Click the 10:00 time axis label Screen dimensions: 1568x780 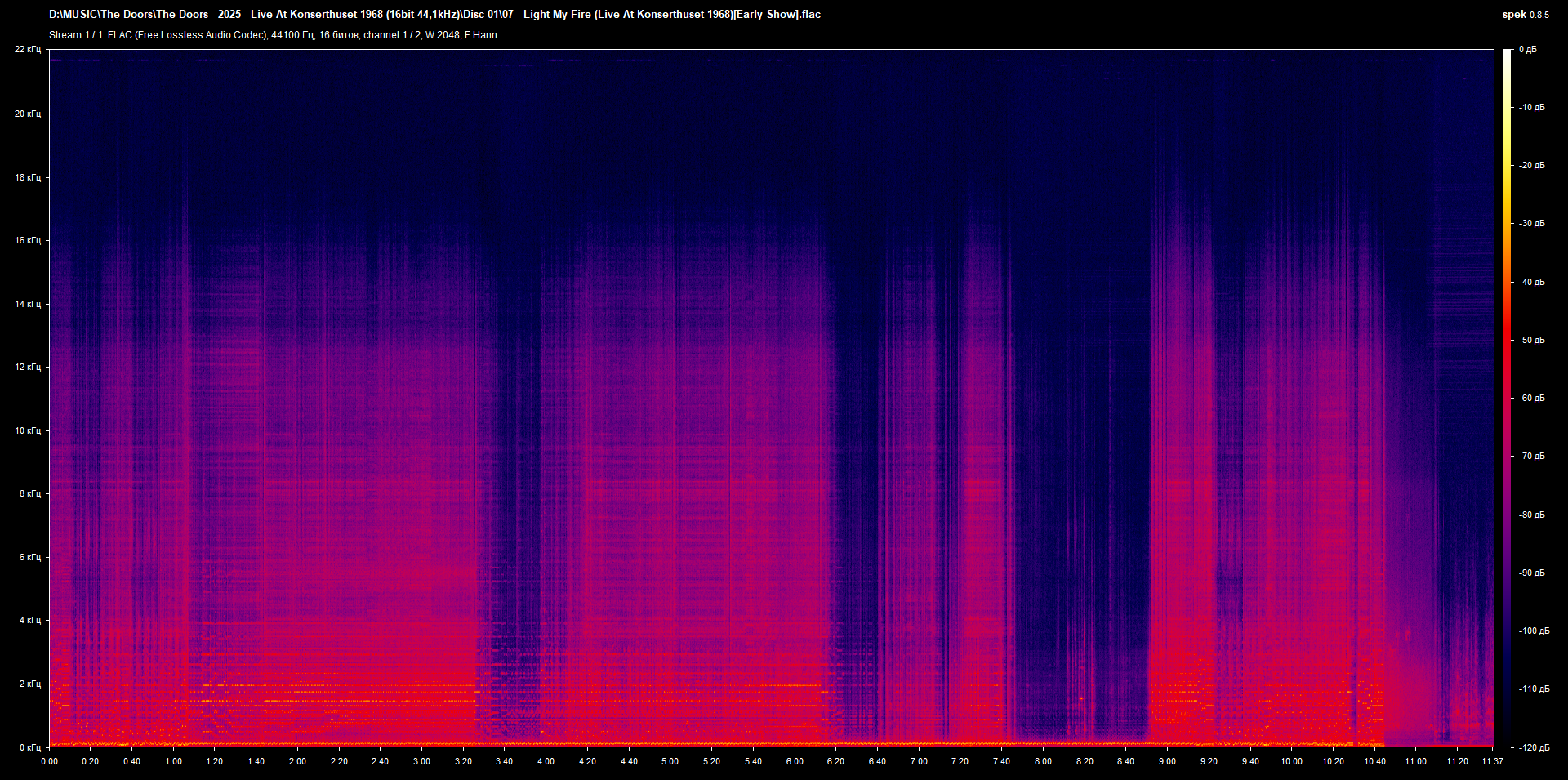[x=1291, y=761]
